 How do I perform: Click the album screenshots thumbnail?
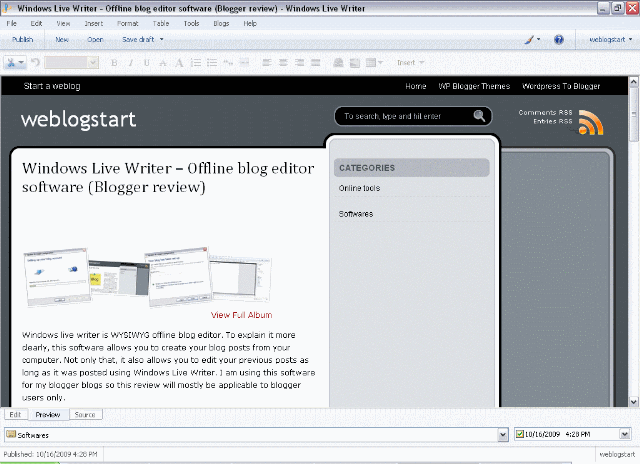click(x=148, y=277)
